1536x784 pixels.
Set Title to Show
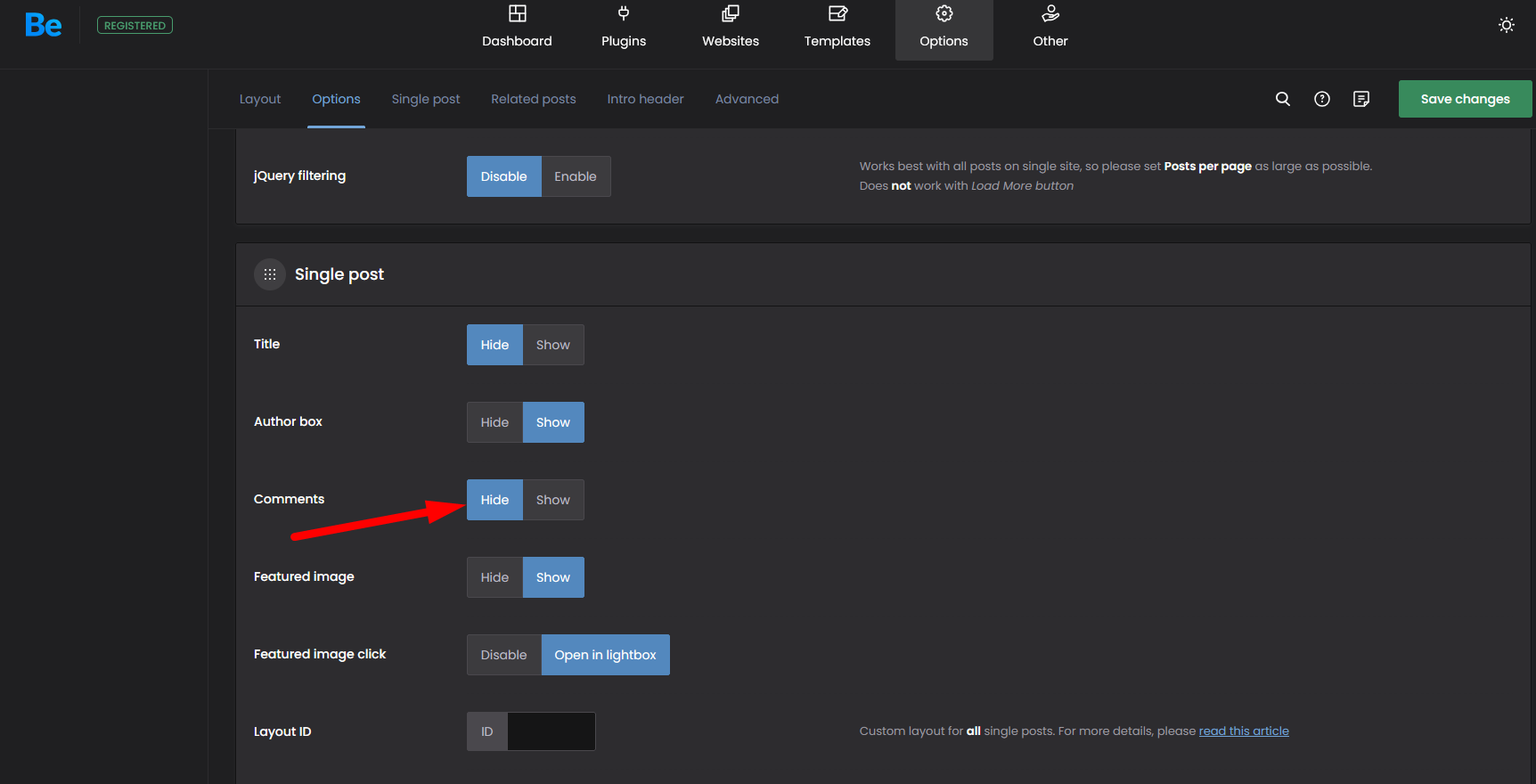tap(552, 345)
